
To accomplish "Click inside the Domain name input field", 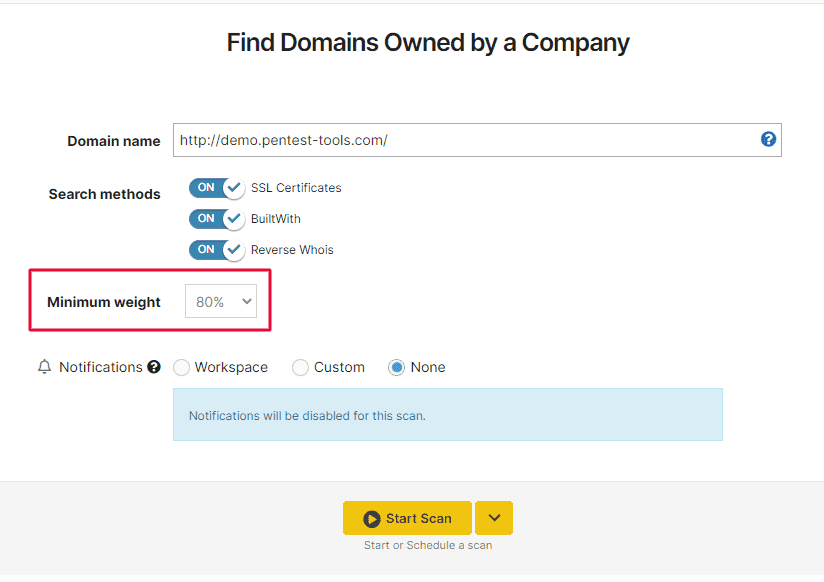I will point(450,140).
